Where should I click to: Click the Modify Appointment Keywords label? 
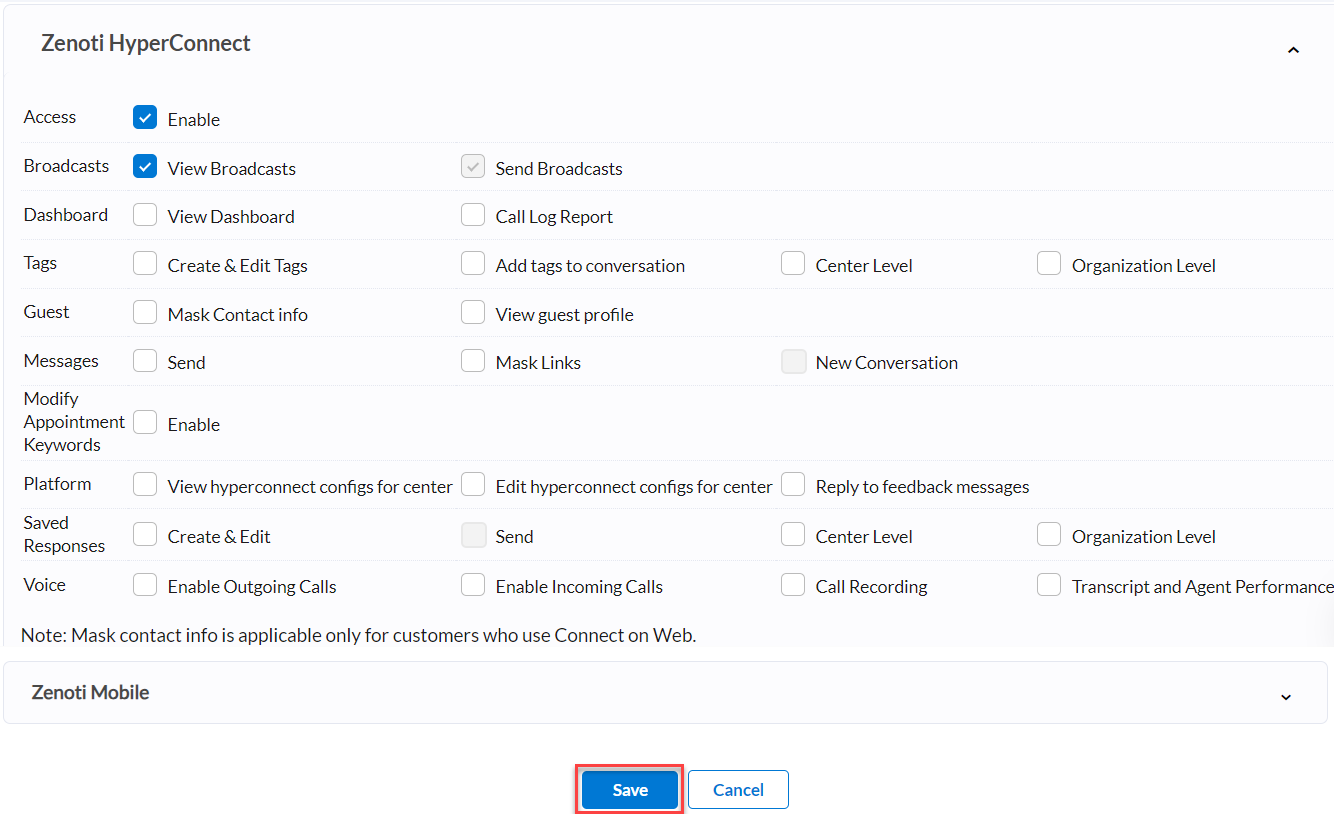(74, 422)
